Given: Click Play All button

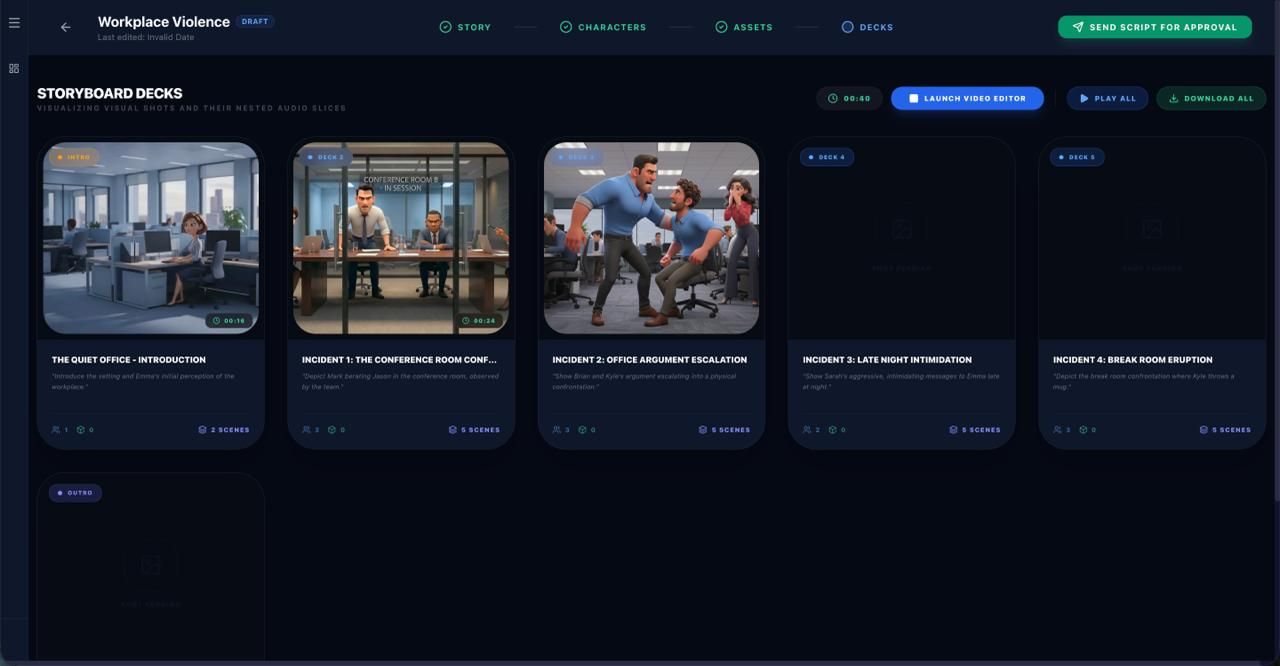Looking at the screenshot, I should coord(1107,98).
